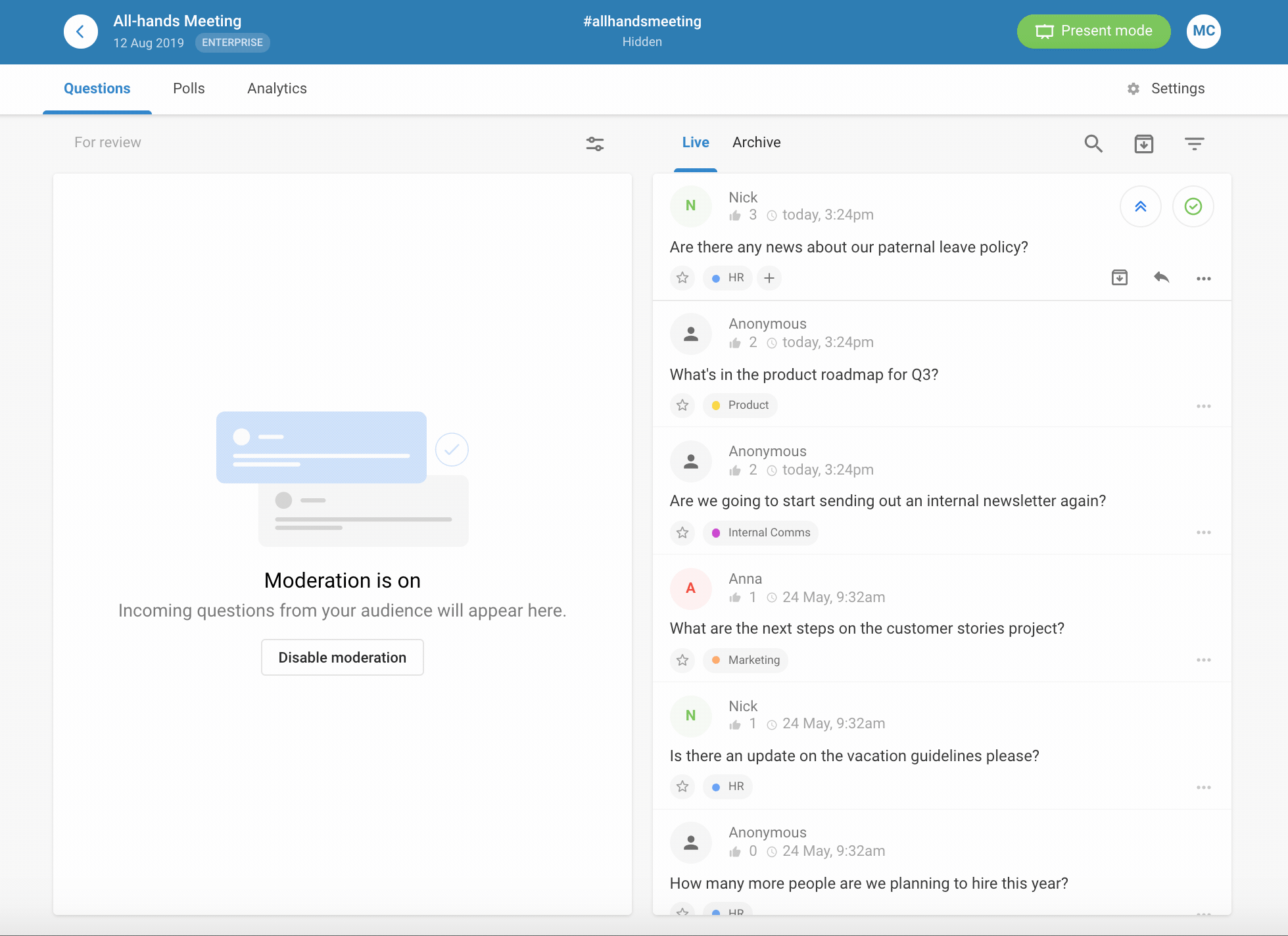Launch Present mode

(x=1093, y=31)
